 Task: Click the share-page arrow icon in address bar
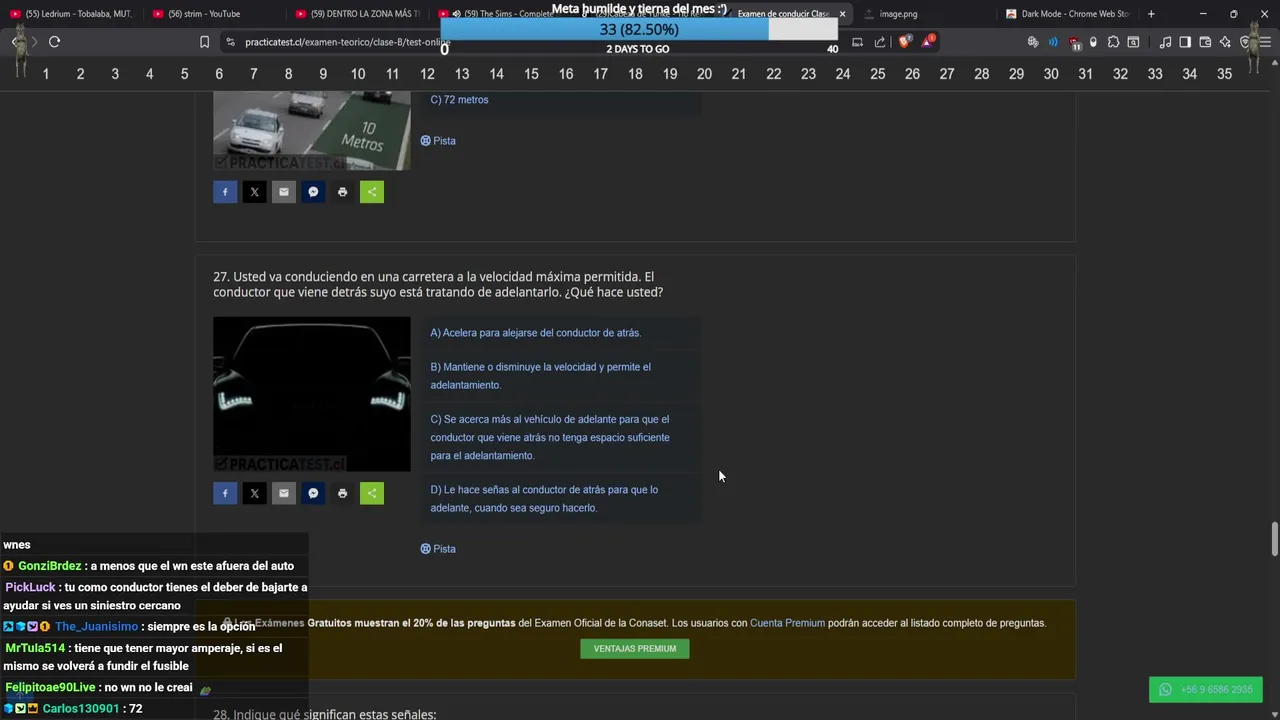point(880,42)
